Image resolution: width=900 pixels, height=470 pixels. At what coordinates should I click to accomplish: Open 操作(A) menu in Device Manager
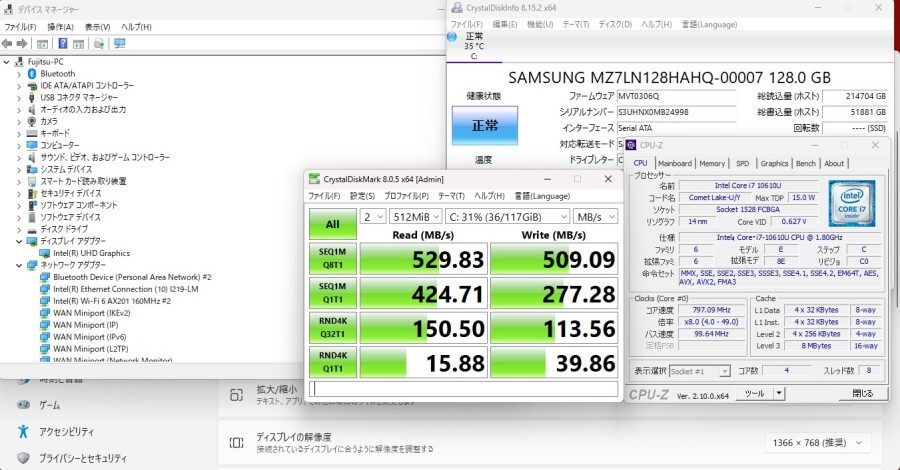pos(60,27)
